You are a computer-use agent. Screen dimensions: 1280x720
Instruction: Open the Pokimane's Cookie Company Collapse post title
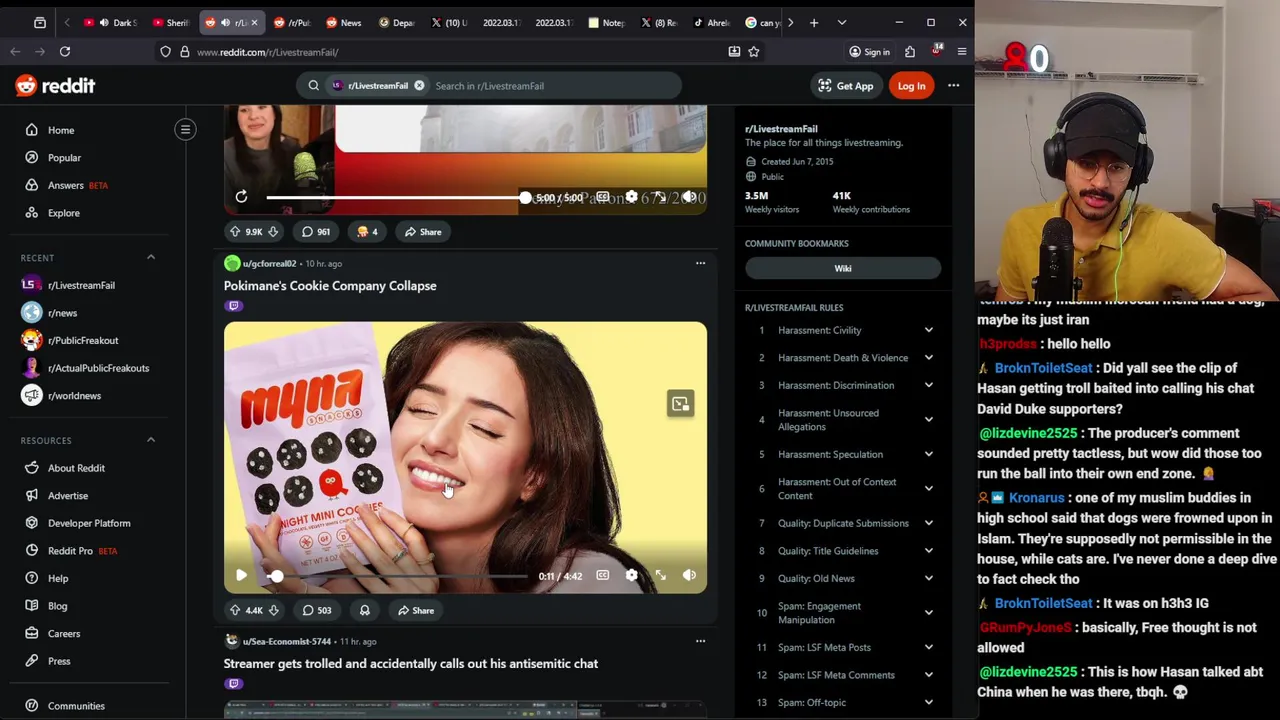coord(330,286)
